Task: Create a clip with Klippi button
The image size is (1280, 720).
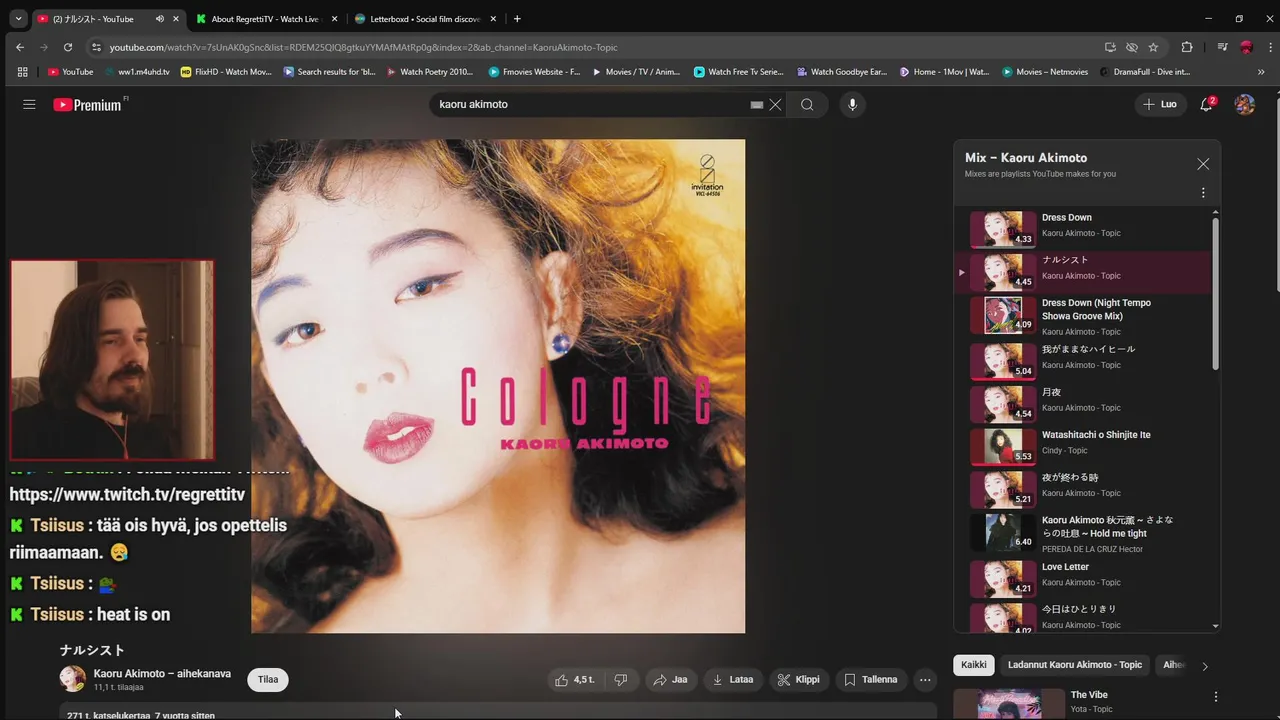Action: pyautogui.click(x=798, y=680)
